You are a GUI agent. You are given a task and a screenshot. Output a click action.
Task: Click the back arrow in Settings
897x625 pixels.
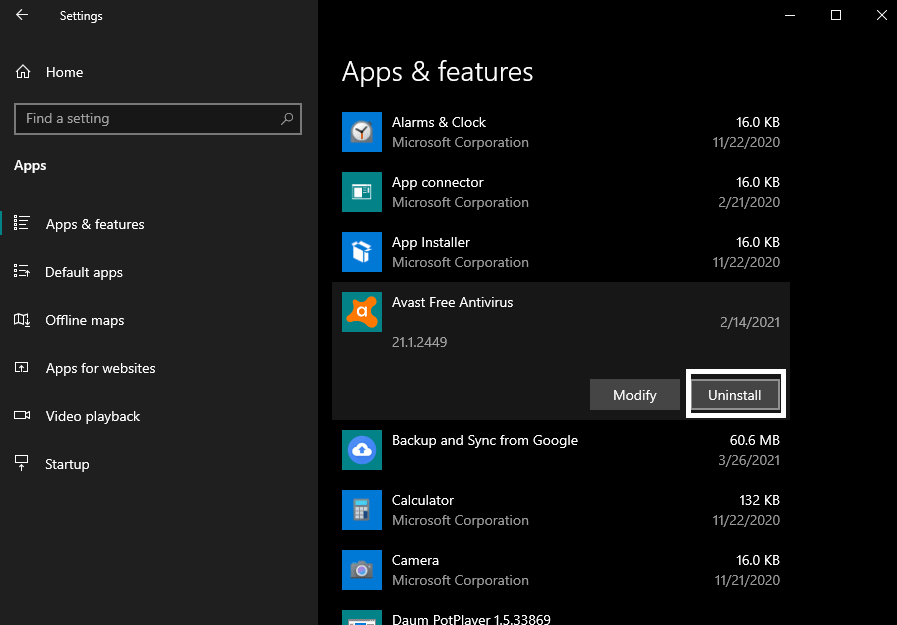tap(22, 15)
